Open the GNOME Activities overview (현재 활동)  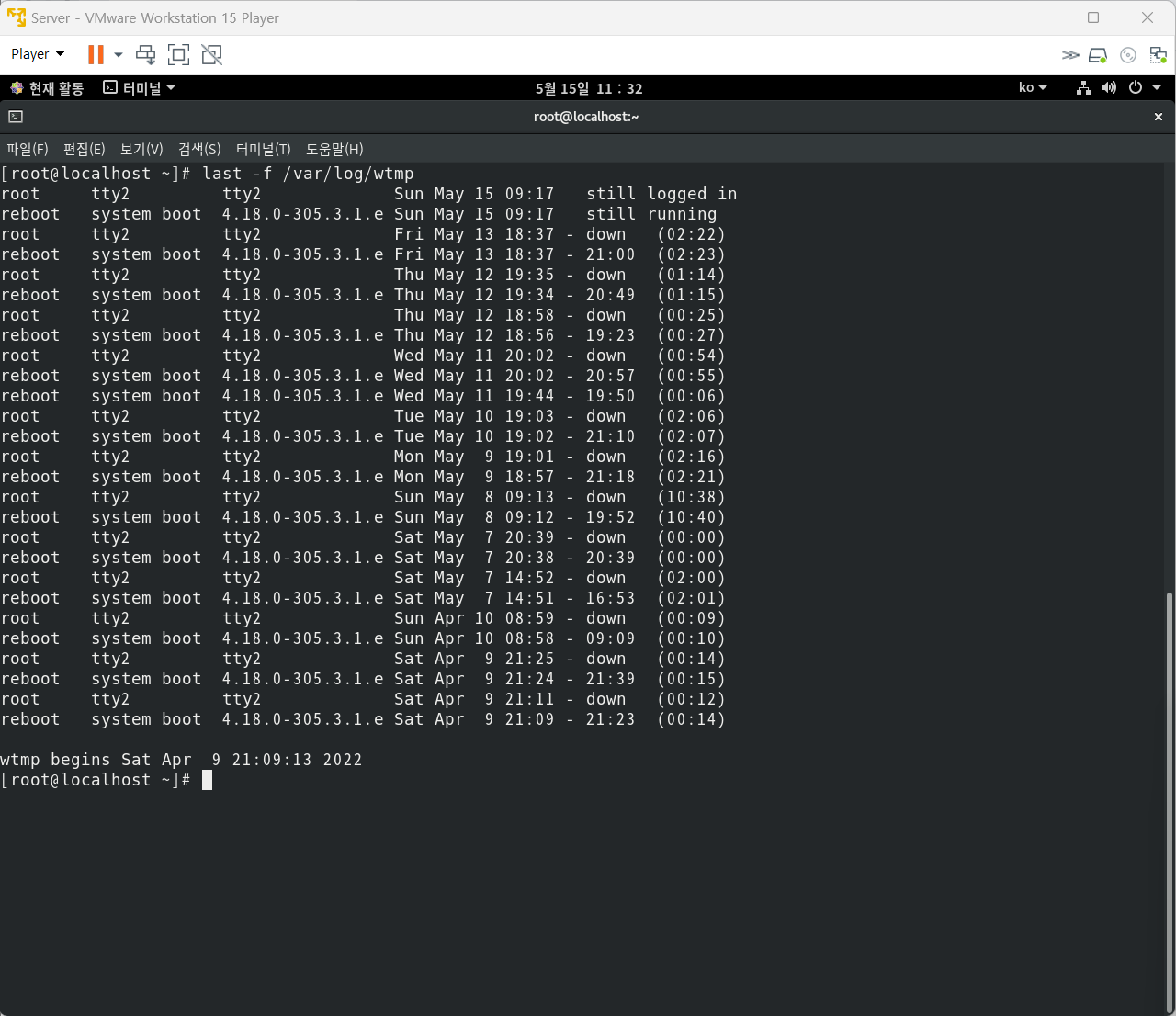pyautogui.click(x=47, y=88)
